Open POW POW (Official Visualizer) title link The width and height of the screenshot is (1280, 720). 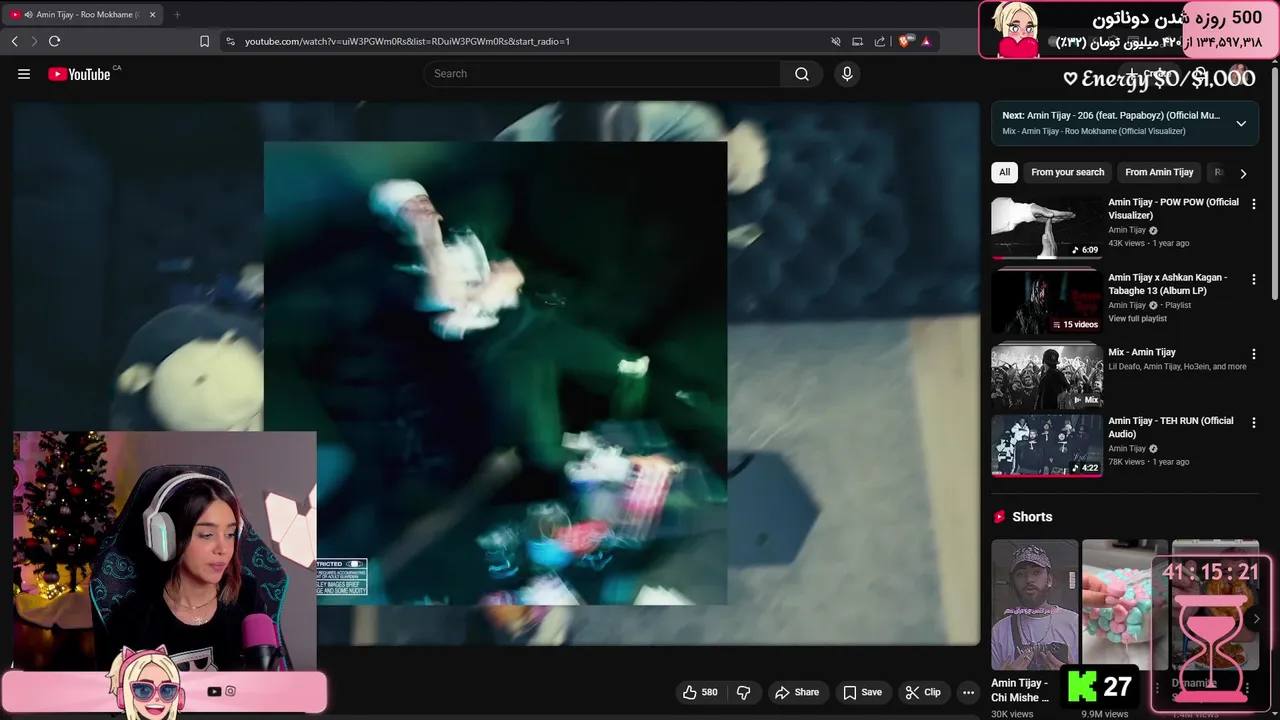click(x=1173, y=208)
